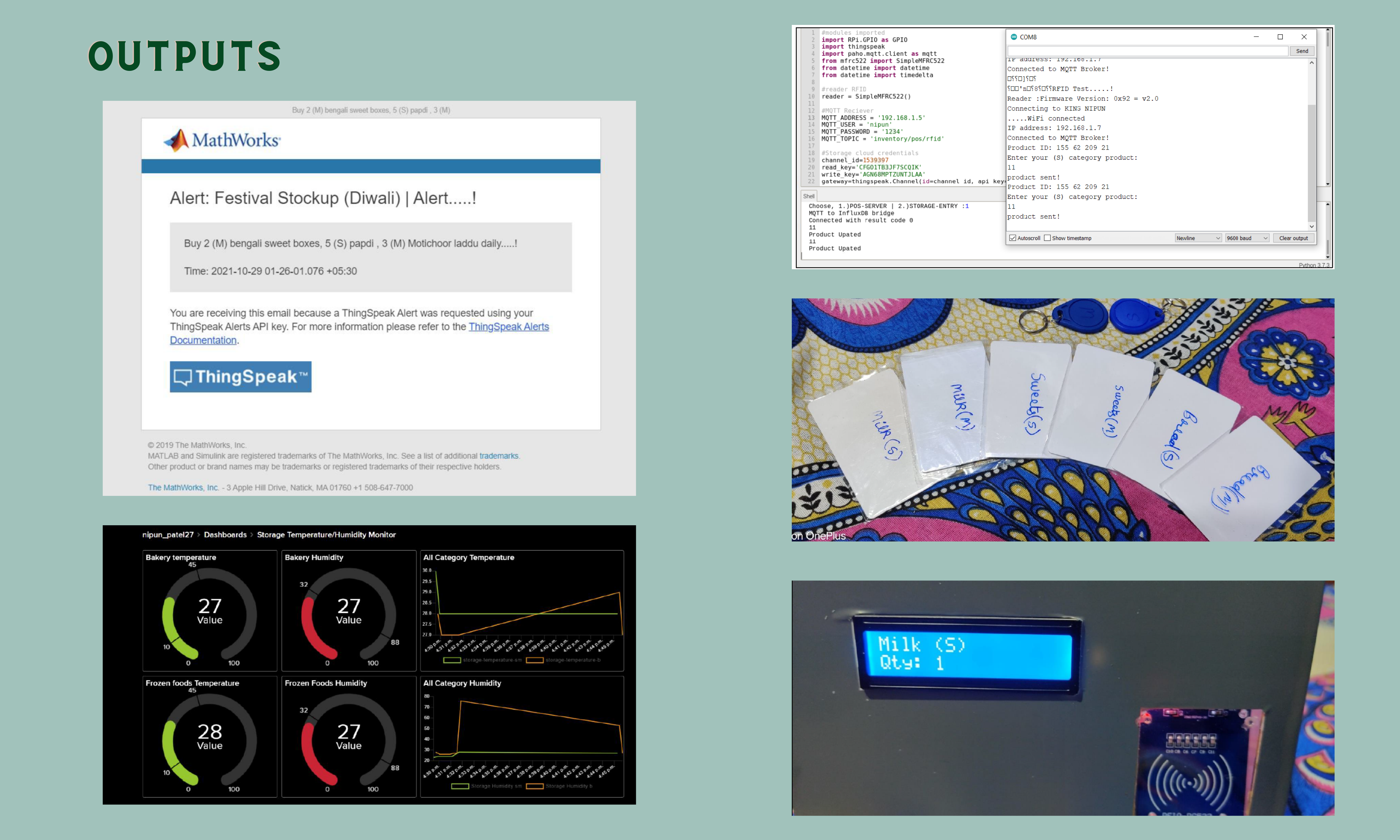
Task: Click the All Category Humidity chart title
Action: (x=462, y=683)
